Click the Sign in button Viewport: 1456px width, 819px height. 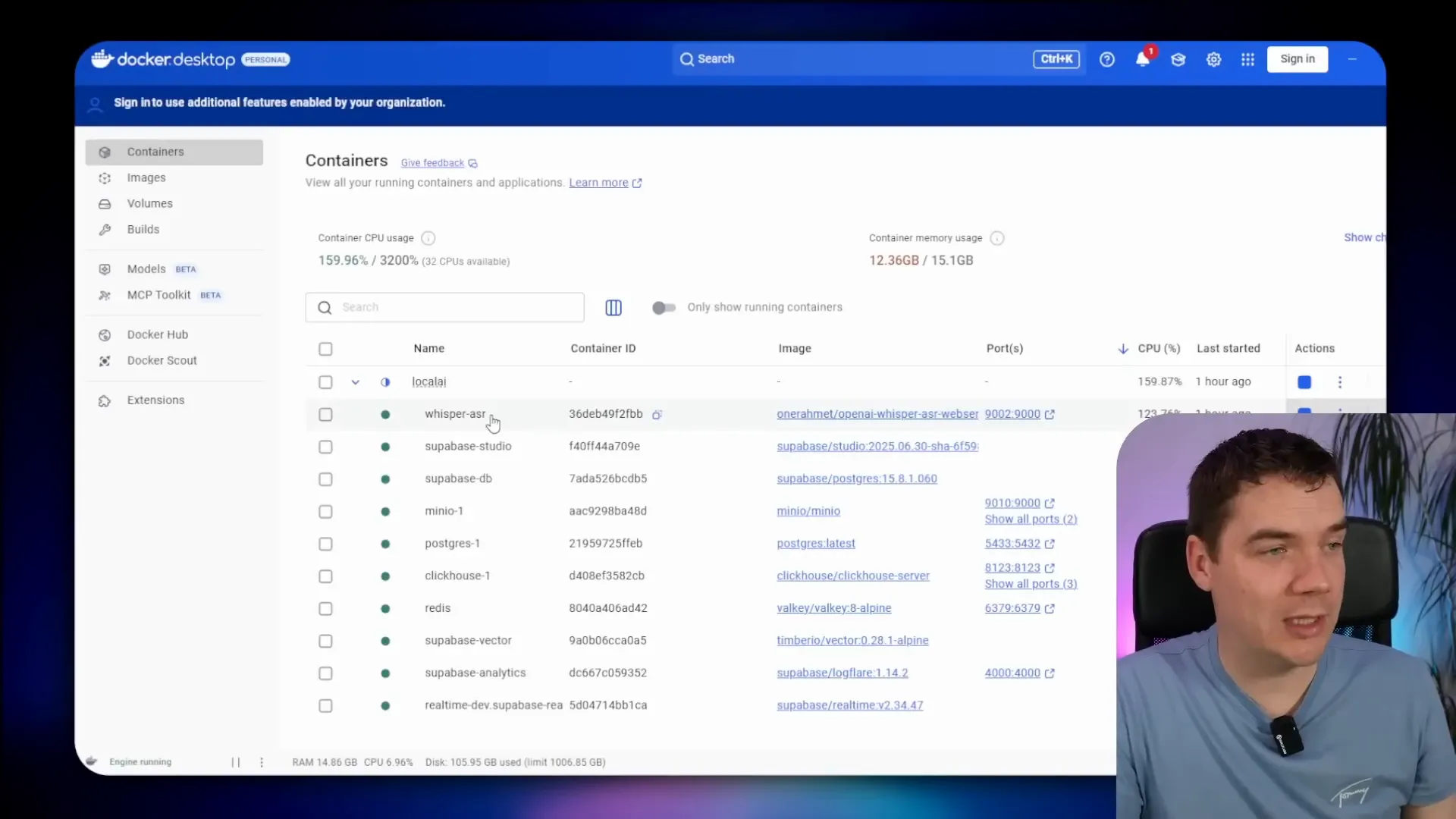pyautogui.click(x=1298, y=59)
